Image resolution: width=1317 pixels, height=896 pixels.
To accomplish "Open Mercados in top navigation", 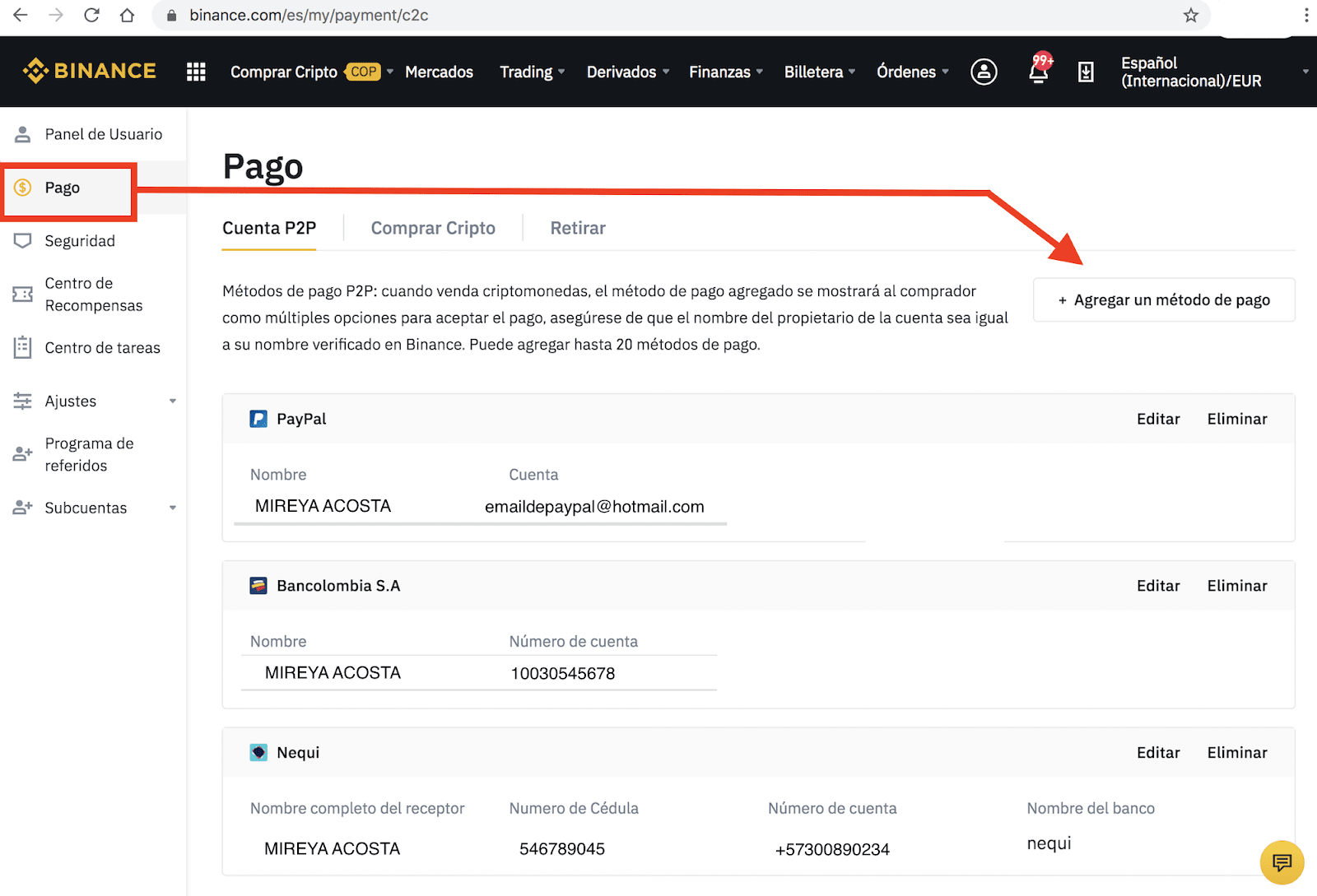I will coord(439,72).
